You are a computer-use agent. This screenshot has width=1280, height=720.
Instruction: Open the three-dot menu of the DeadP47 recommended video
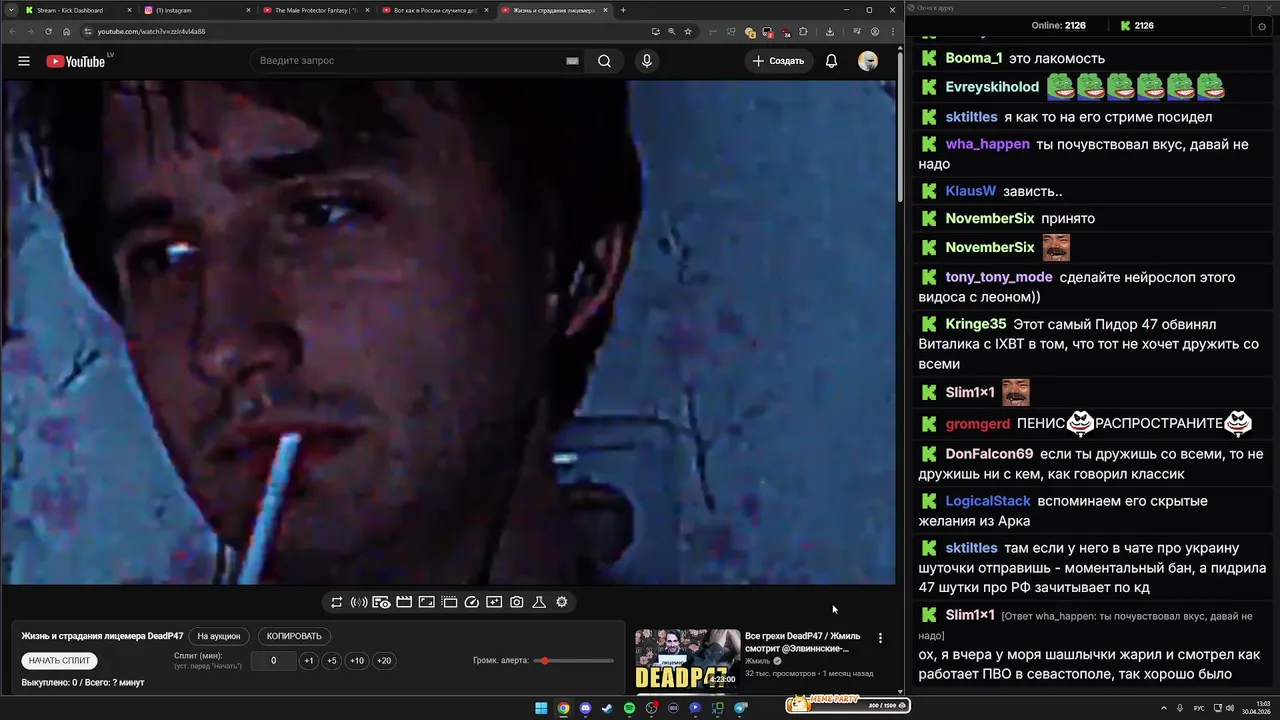pos(880,638)
